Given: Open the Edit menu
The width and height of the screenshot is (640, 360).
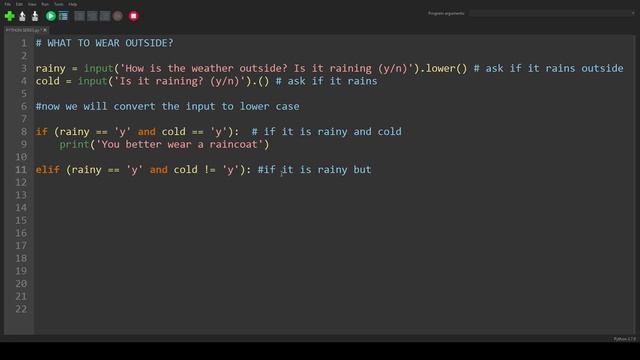Looking at the screenshot, I should coord(19,4).
